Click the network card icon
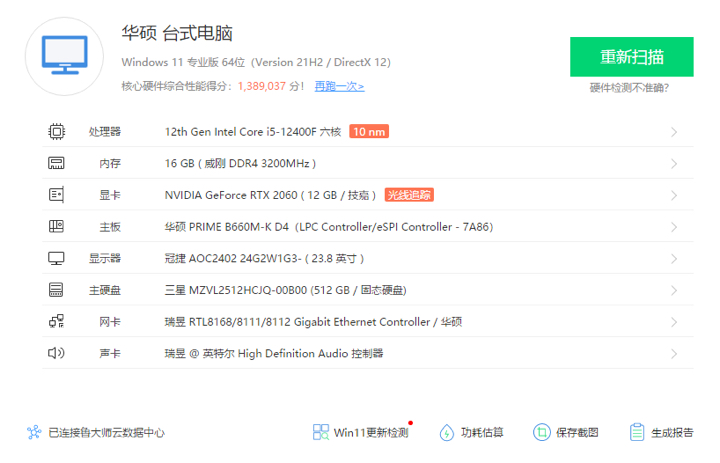The image size is (720, 463). (56, 321)
